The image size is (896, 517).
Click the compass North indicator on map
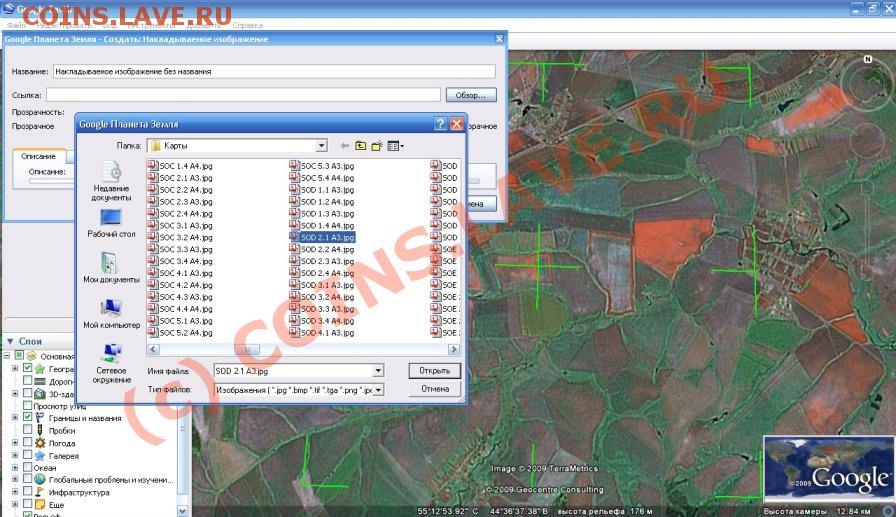(867, 59)
